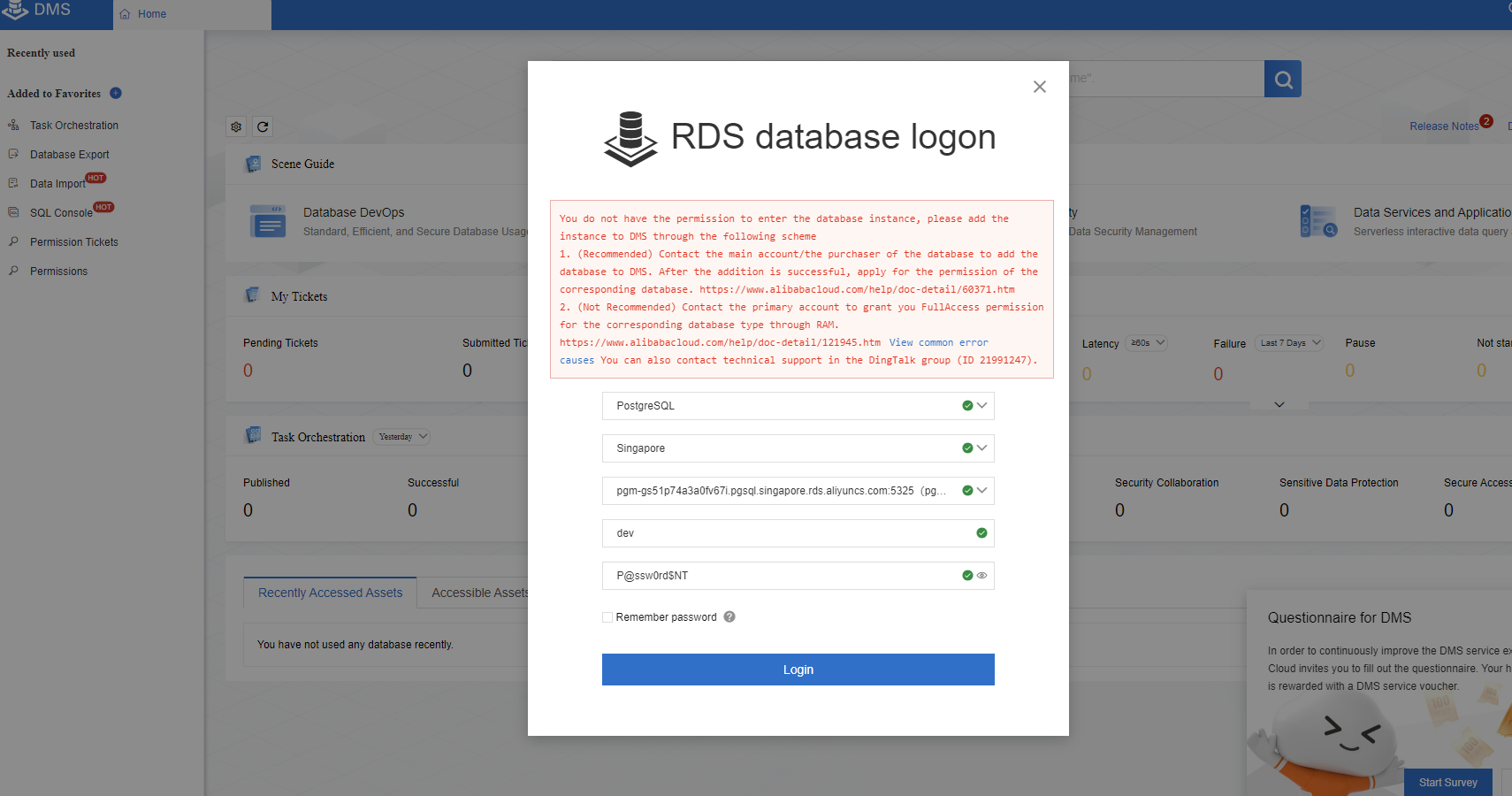Image resolution: width=1512 pixels, height=796 pixels.
Task: Click the Remember password help icon
Action: pyautogui.click(x=729, y=617)
